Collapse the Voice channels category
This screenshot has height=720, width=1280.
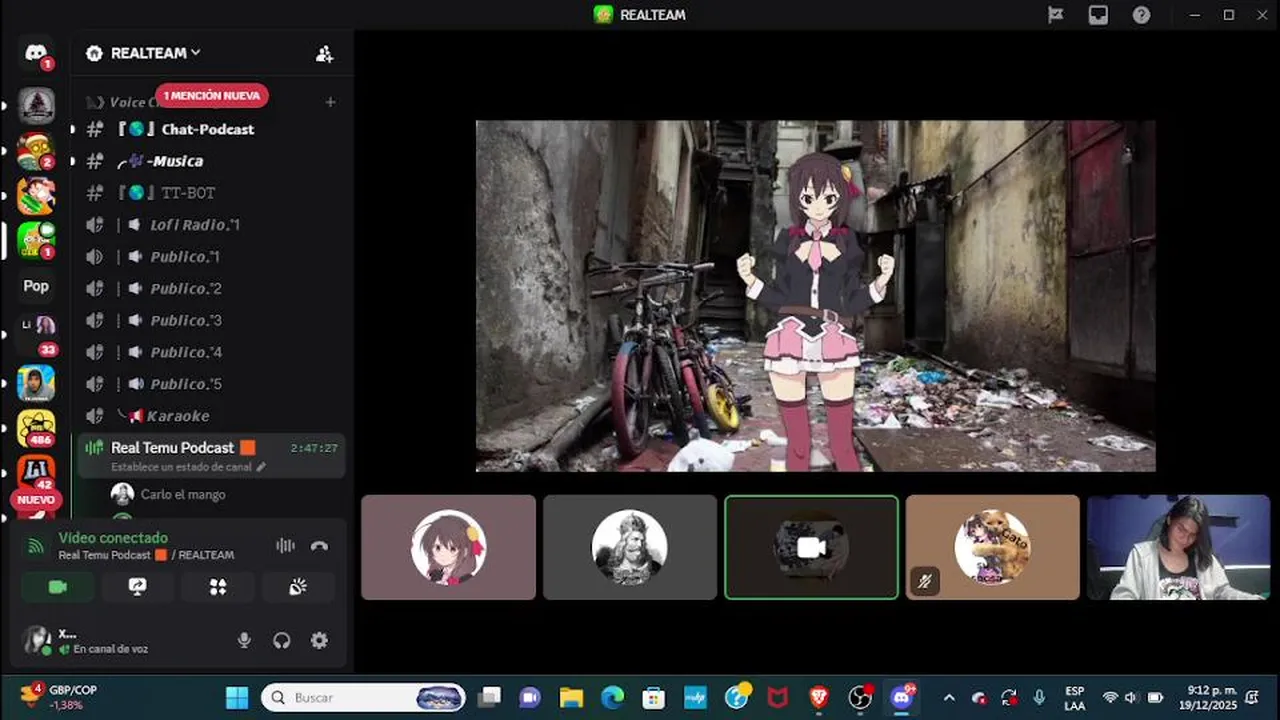tap(120, 102)
